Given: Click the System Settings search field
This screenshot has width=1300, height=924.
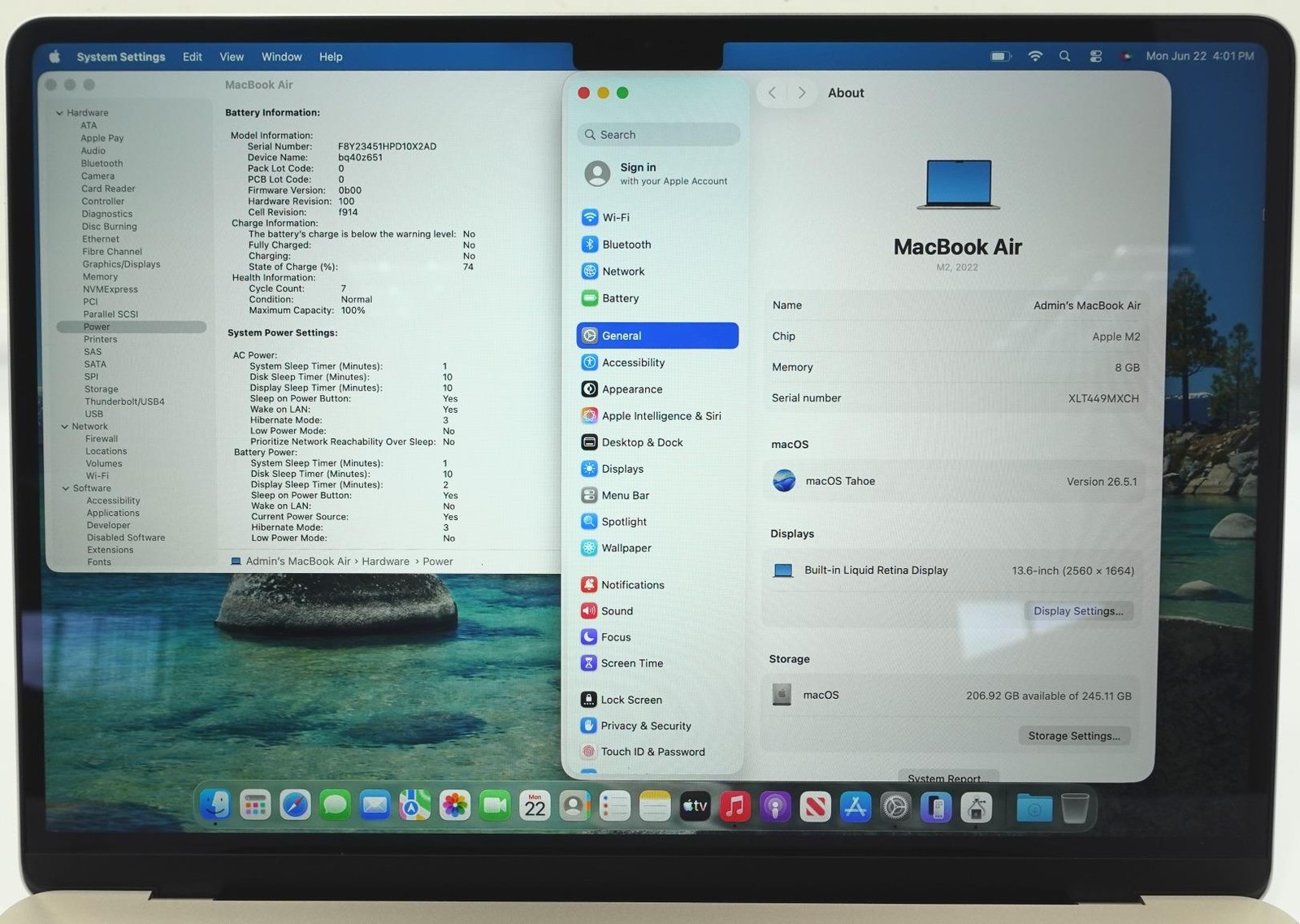Looking at the screenshot, I should click(659, 135).
